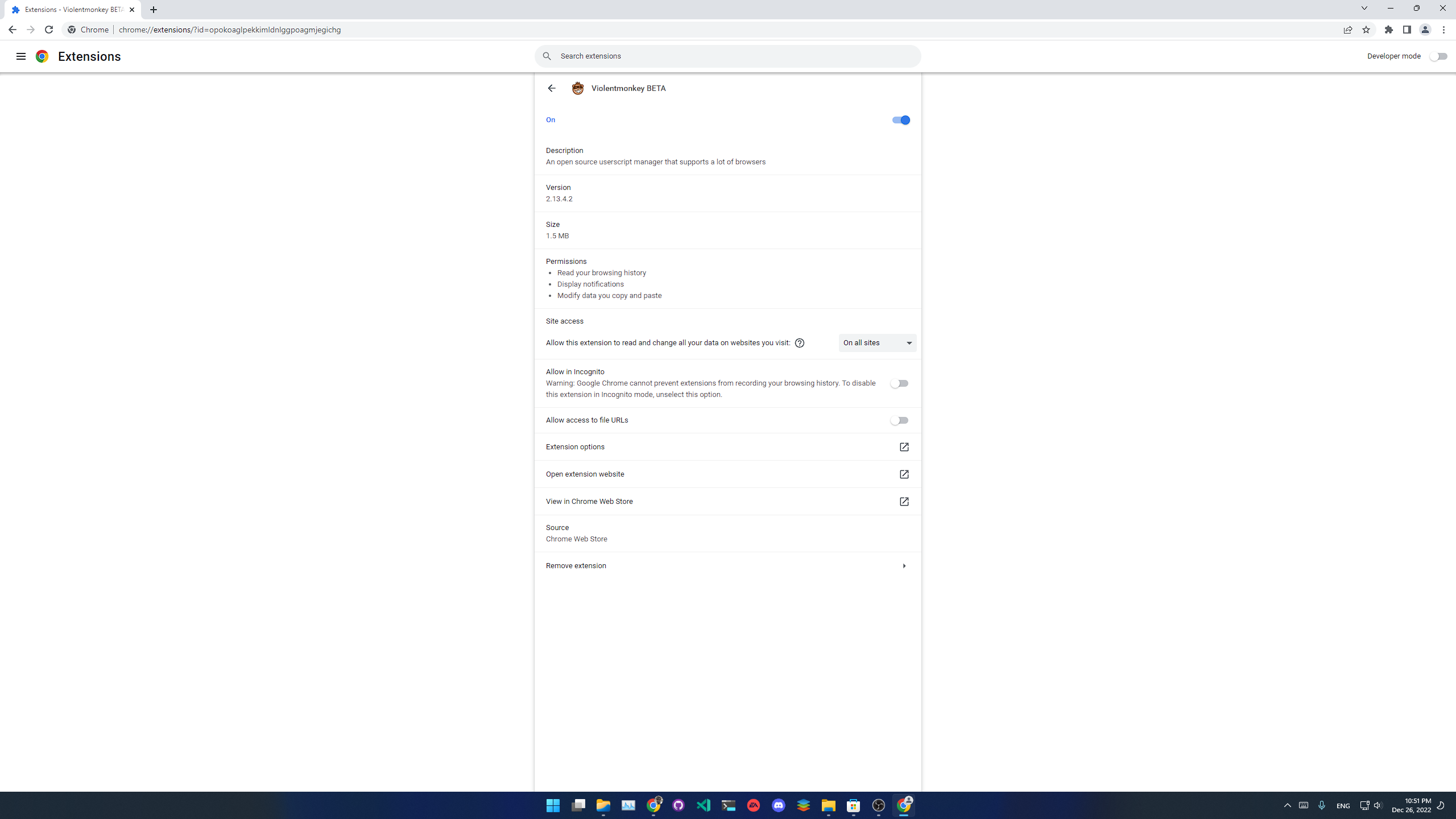Open Discord from the taskbar
The height and width of the screenshot is (819, 1456).
point(778,805)
